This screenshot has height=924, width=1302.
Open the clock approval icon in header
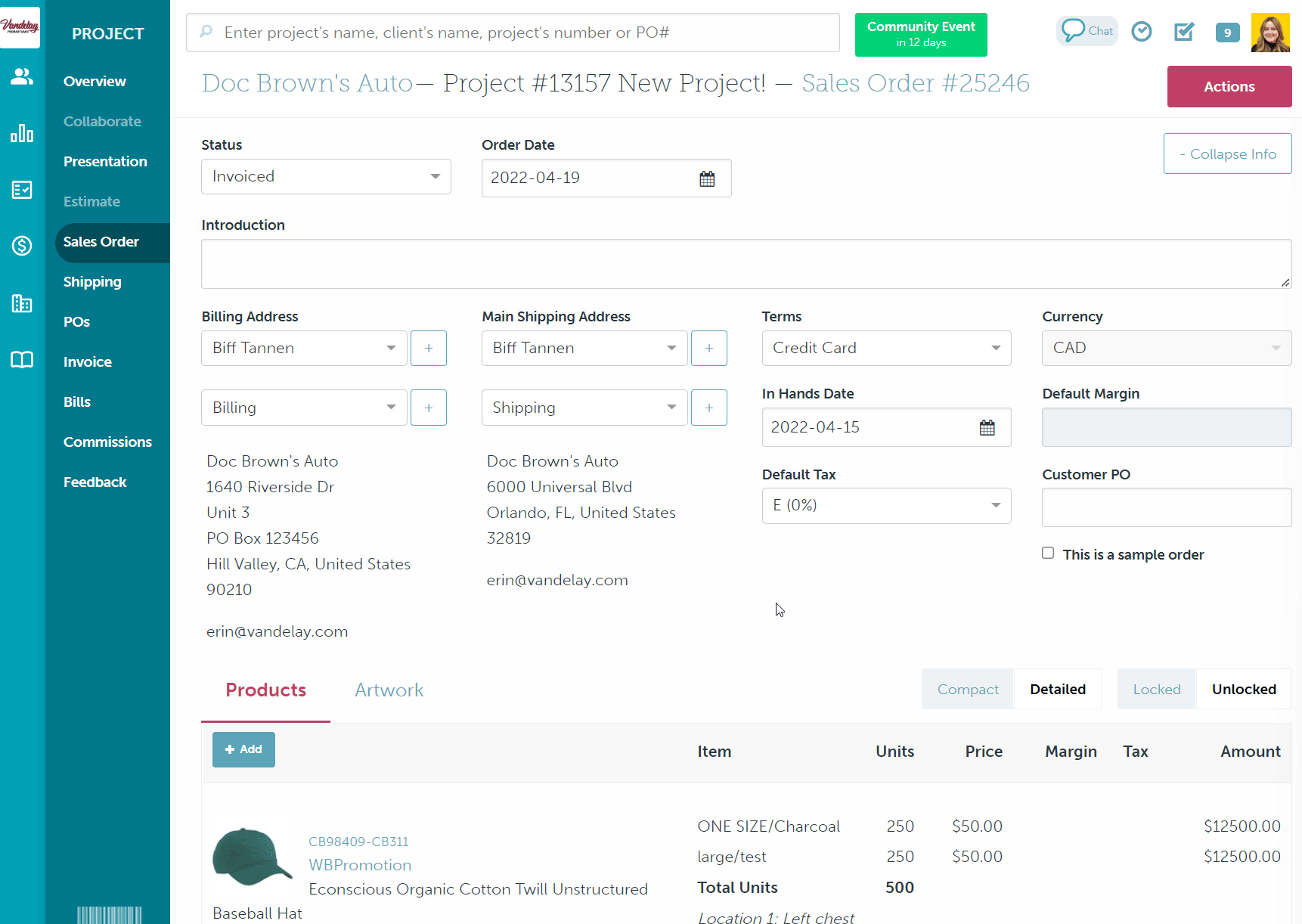pos(1141,31)
